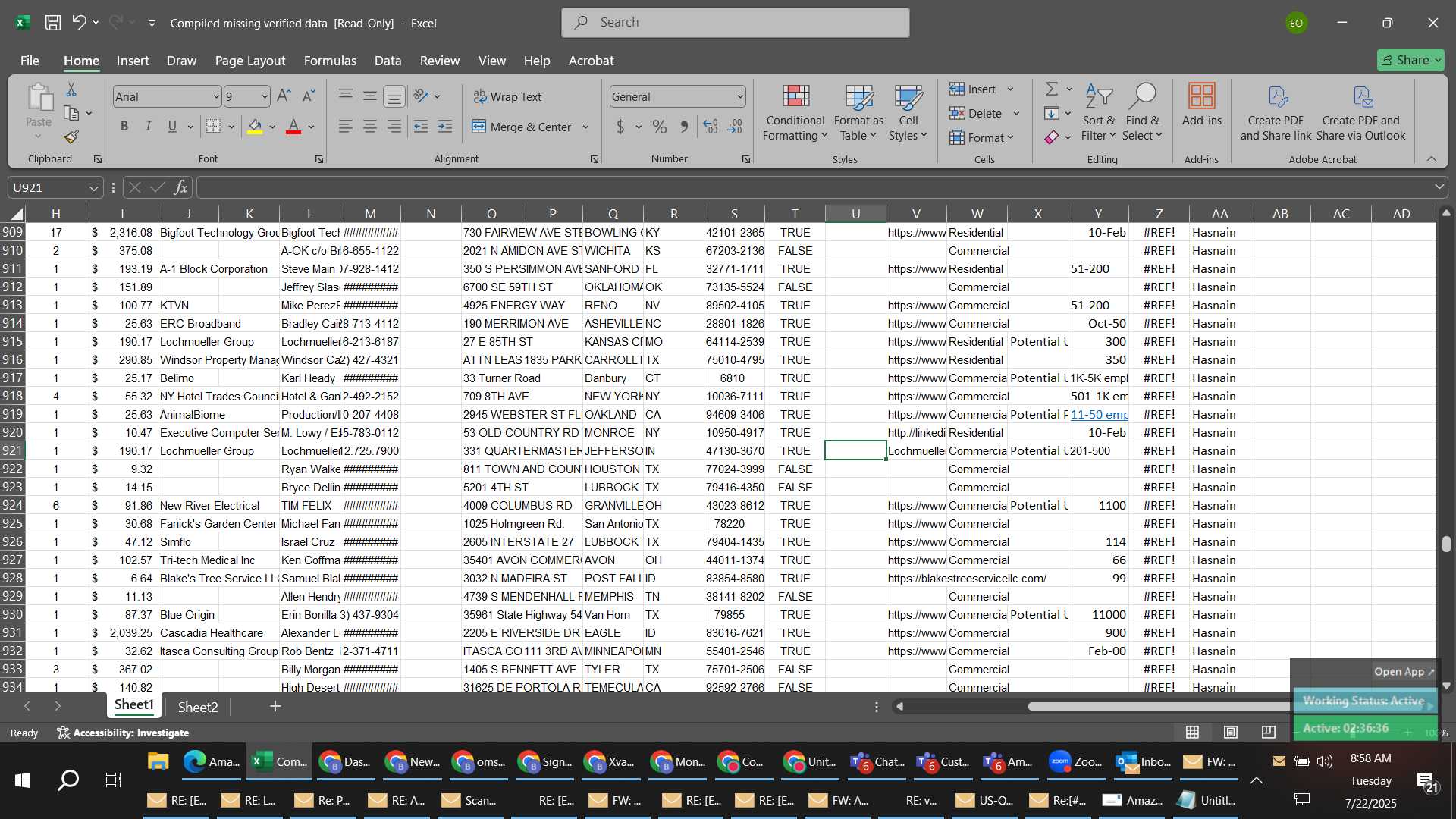Click Insert cells button
The width and height of the screenshot is (1456, 819).
pyautogui.click(x=973, y=89)
